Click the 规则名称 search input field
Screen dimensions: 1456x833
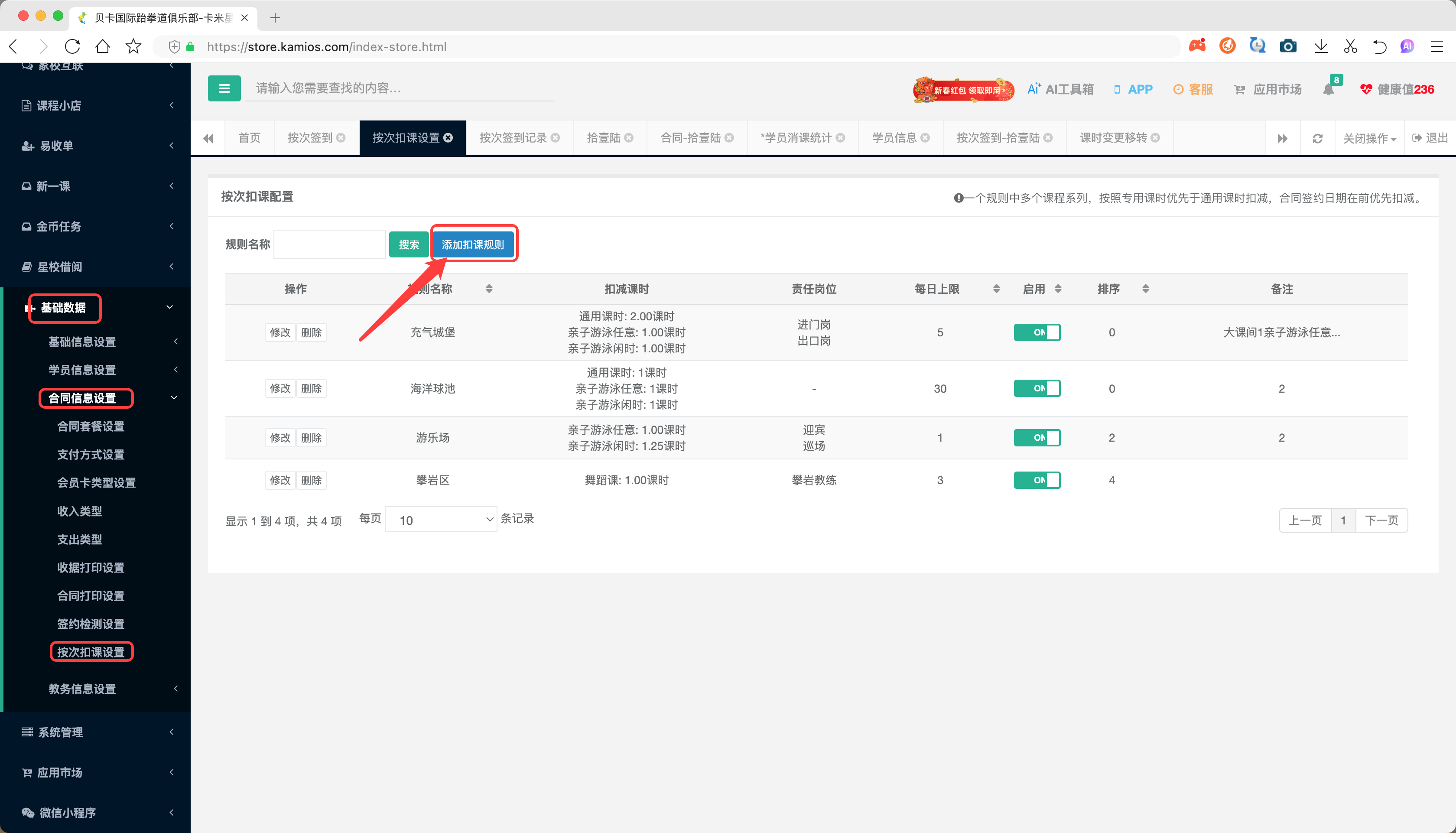(329, 244)
